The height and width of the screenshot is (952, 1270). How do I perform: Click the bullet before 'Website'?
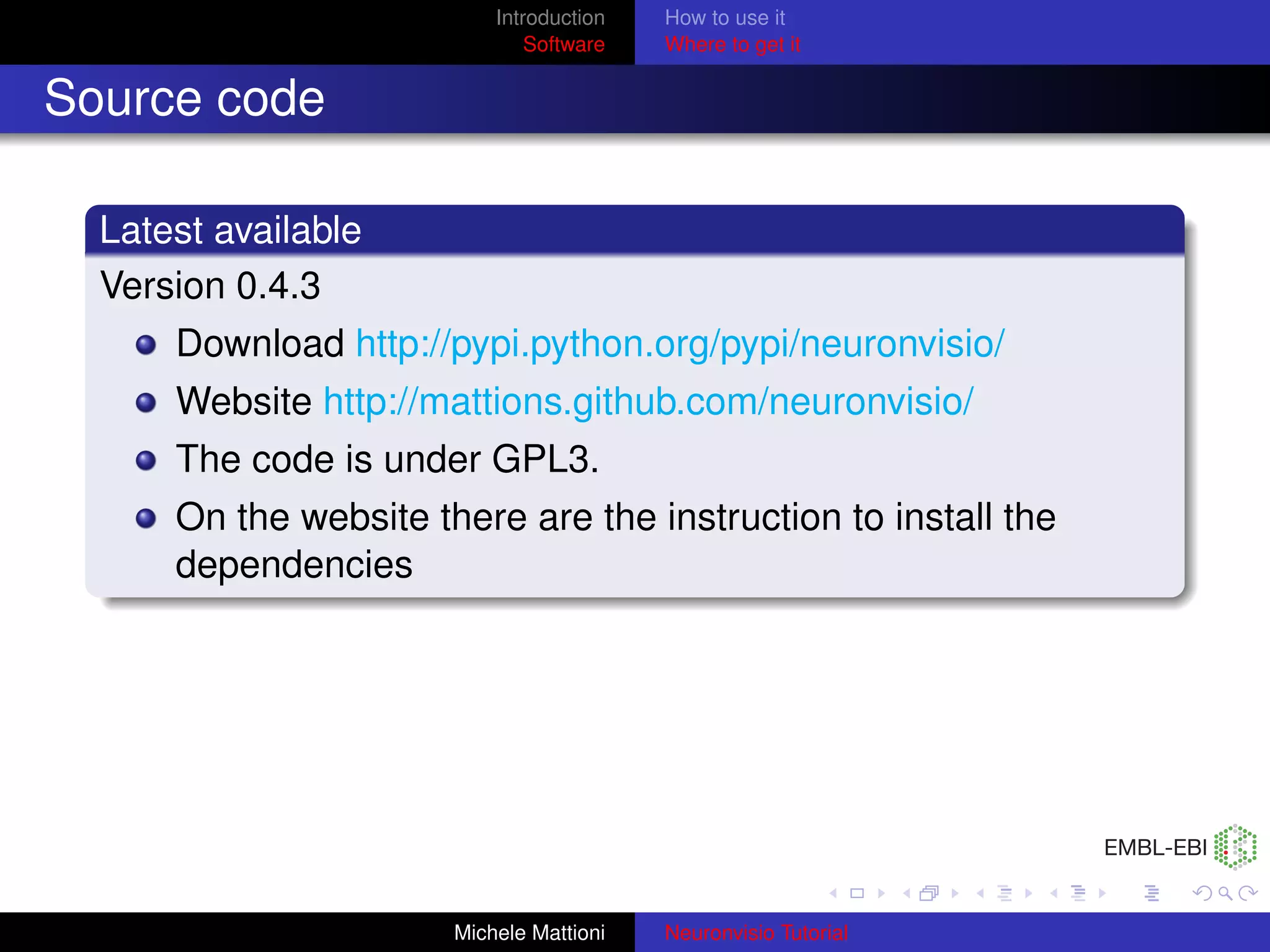pos(146,402)
